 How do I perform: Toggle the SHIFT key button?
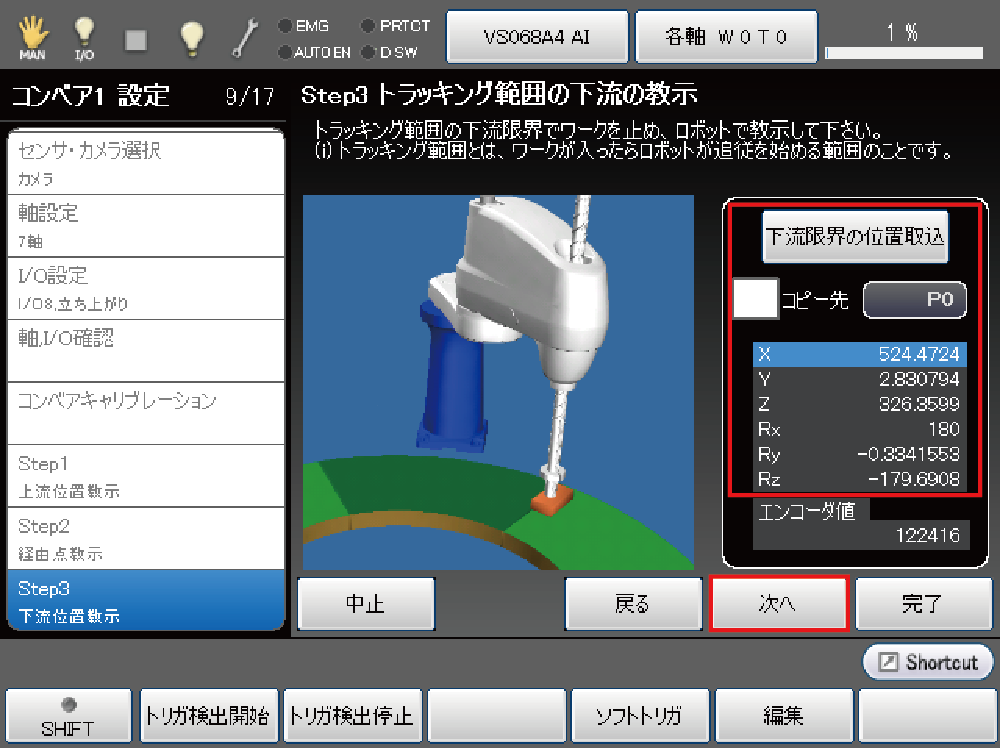pyautogui.click(x=68, y=716)
